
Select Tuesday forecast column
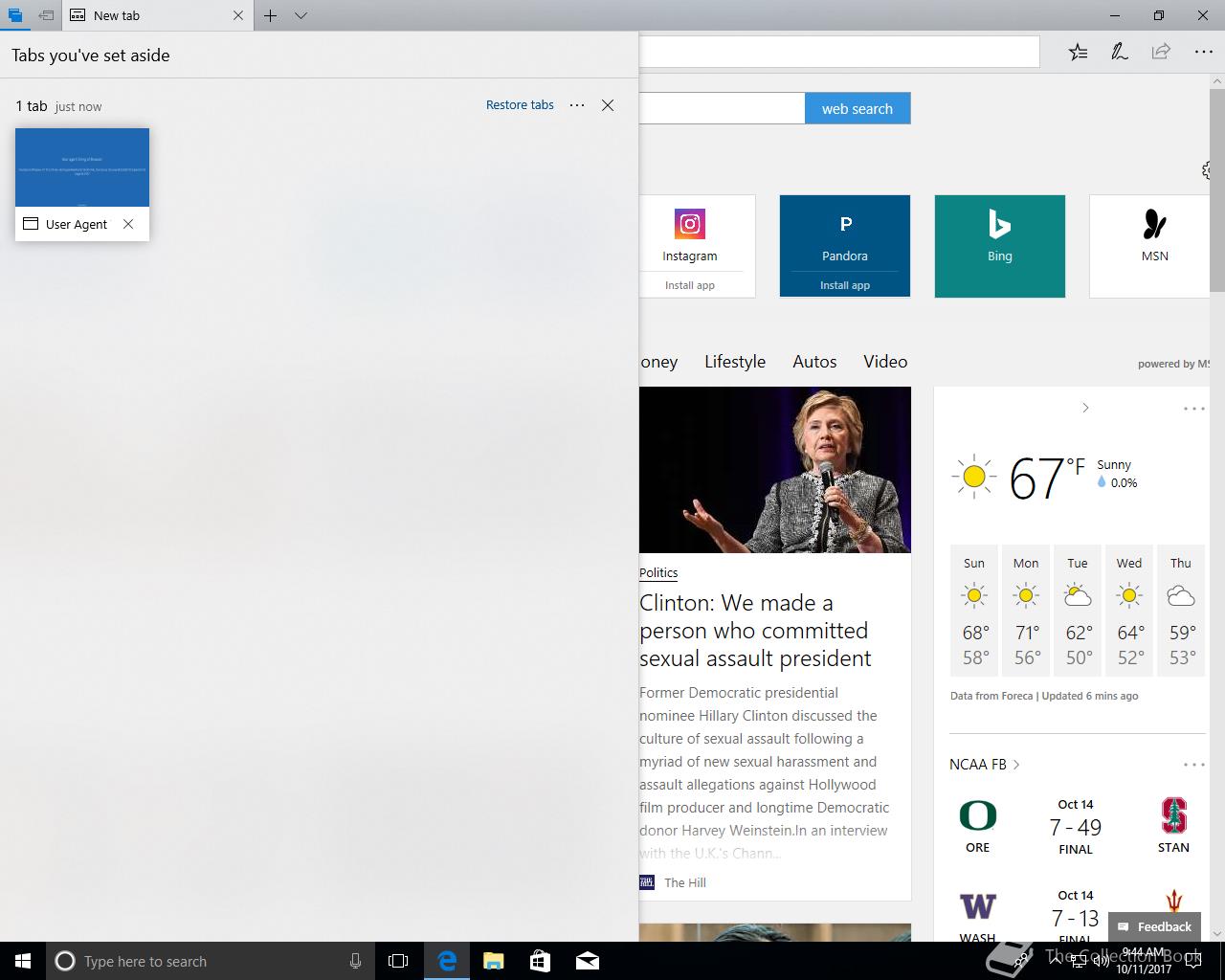coord(1078,611)
